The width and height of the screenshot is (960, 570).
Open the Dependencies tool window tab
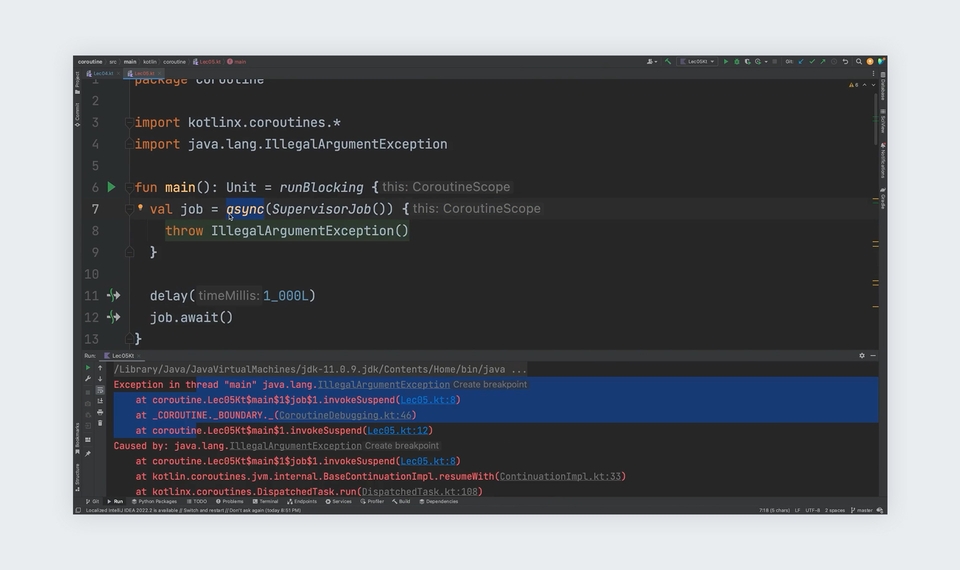click(x=438, y=501)
